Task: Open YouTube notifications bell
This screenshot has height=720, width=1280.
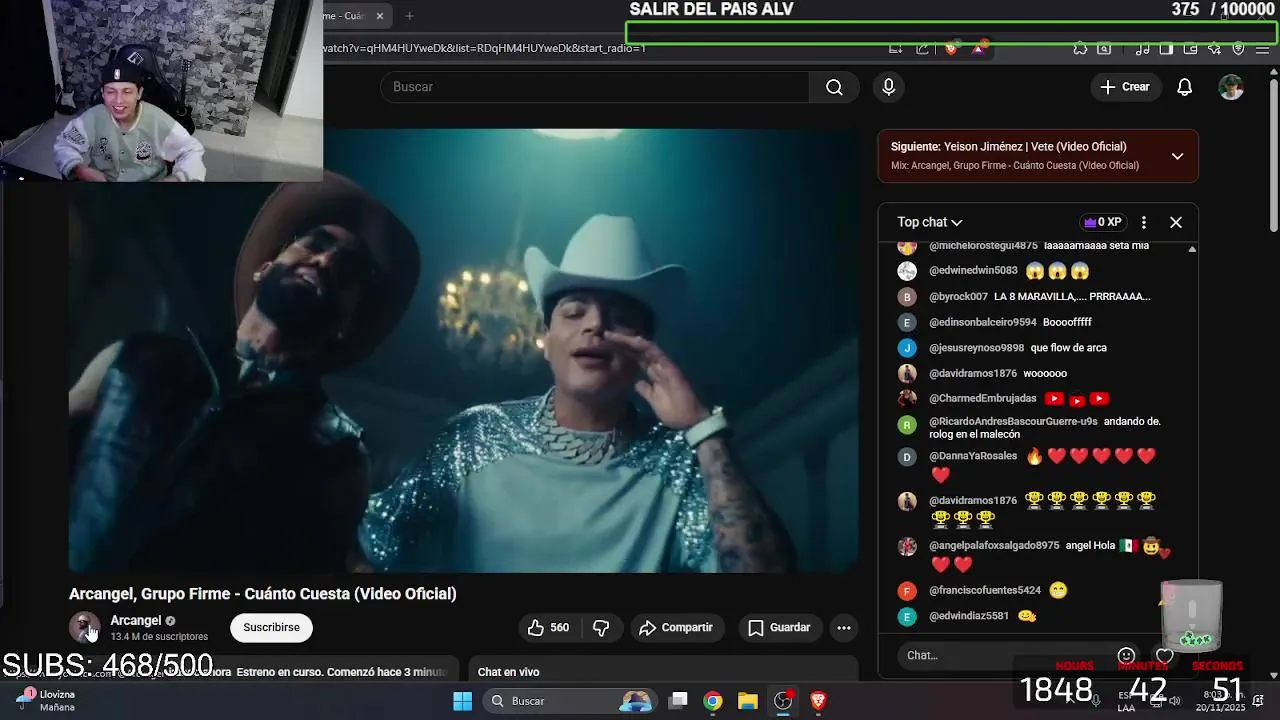Action: (1184, 87)
